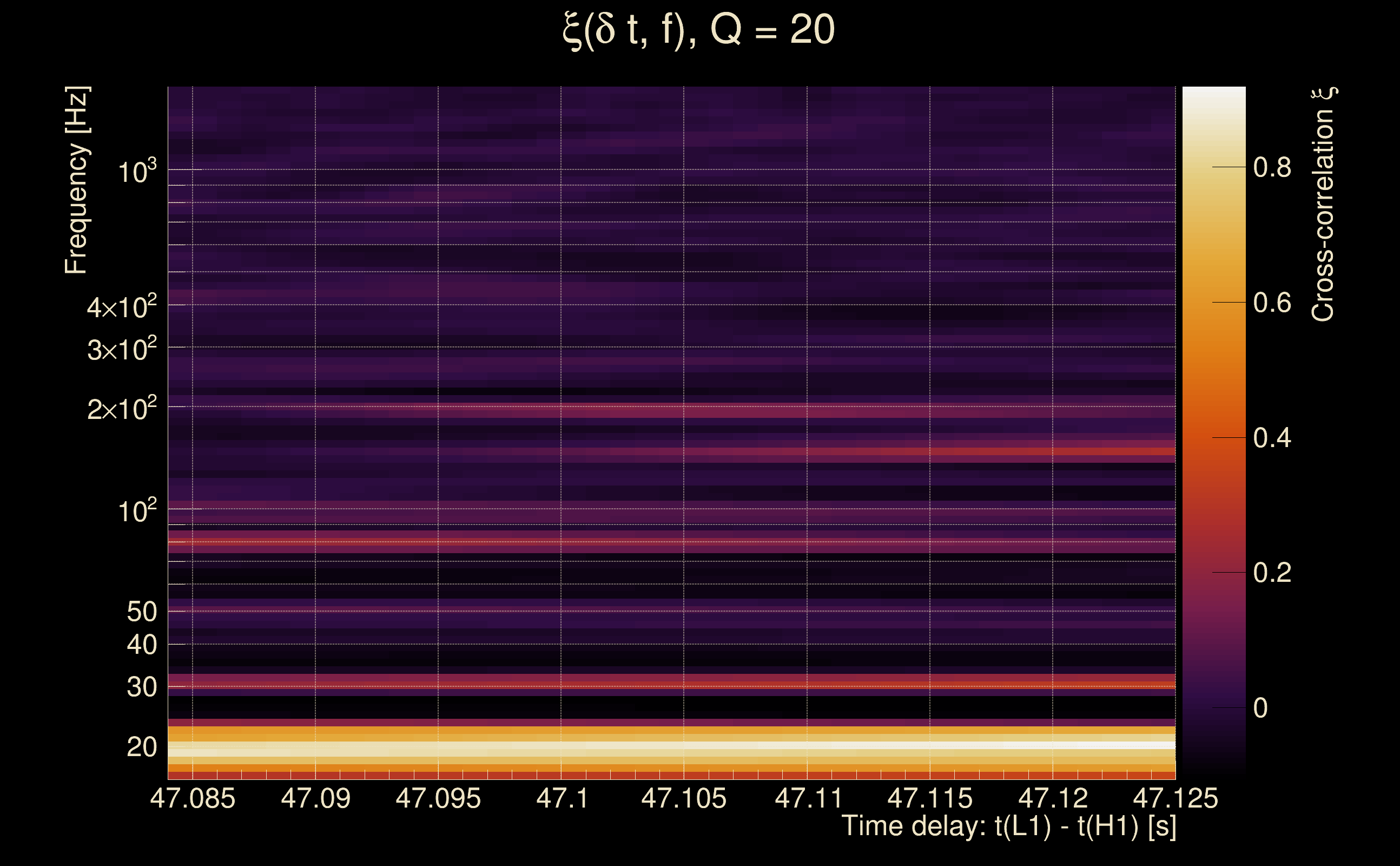1400x866 pixels.
Task: Click the 0.4 colorbar tick label
Action: (1272, 437)
